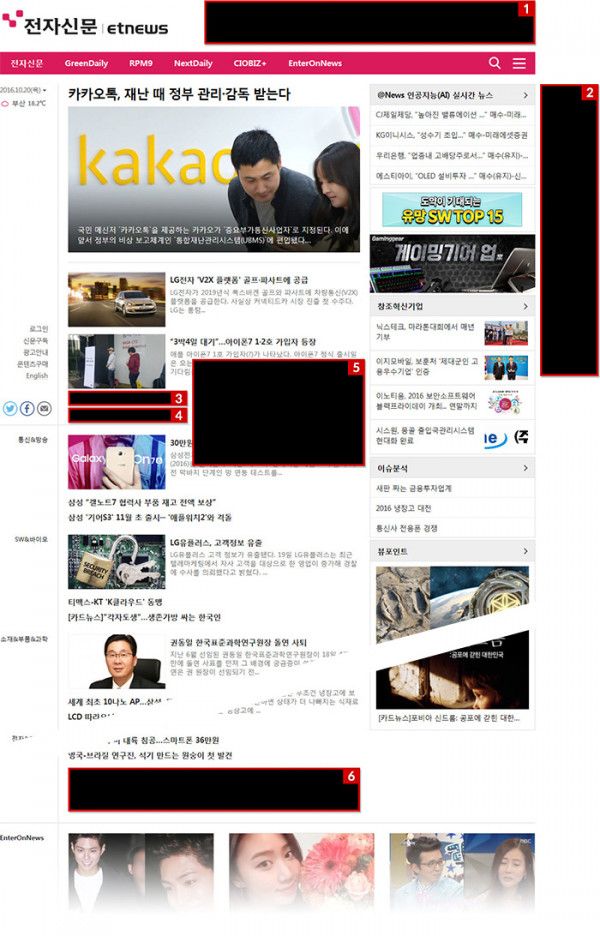Expand the 뷰포인트 section arrow
Screen dimensions: 600x936
click(525, 551)
